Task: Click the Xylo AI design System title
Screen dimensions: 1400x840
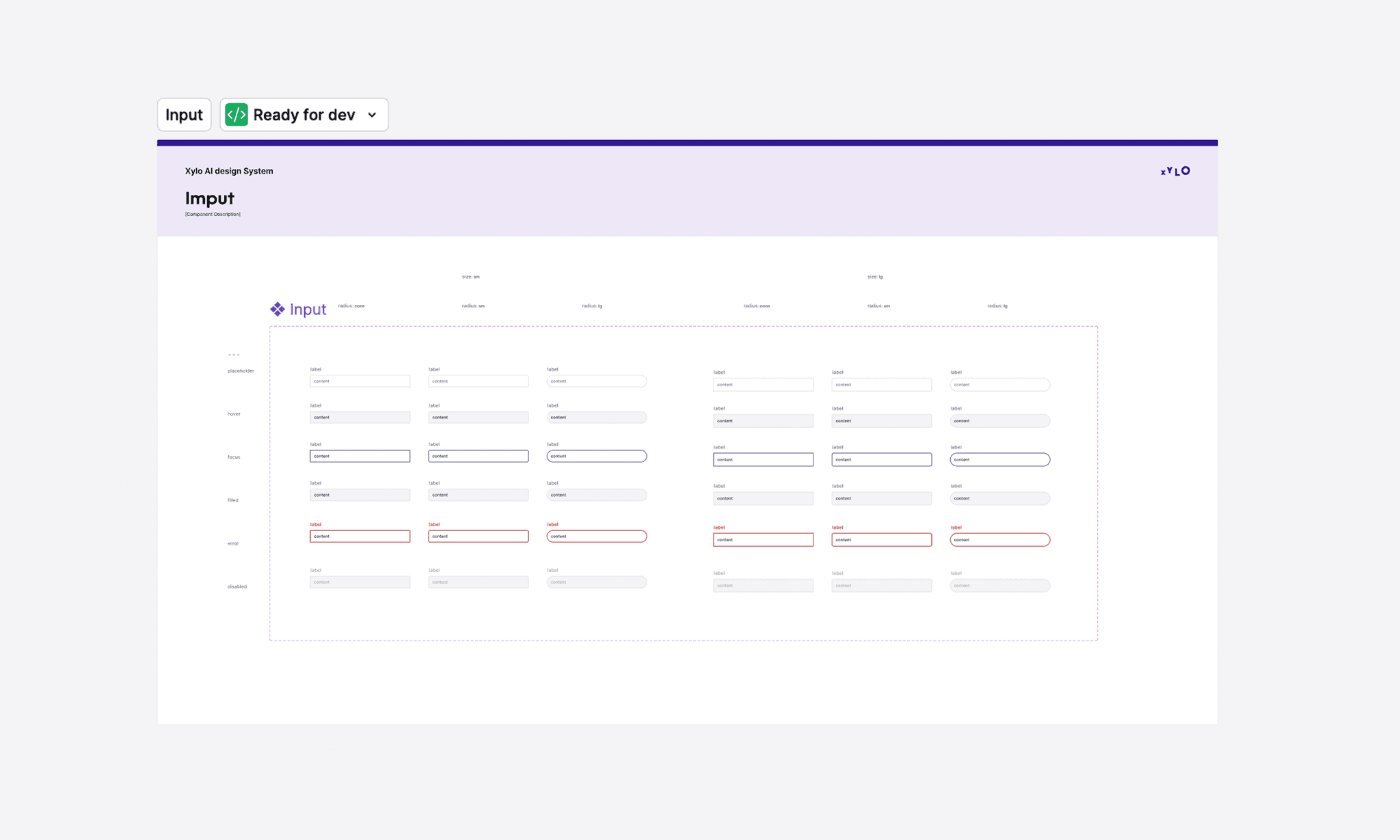Action: pos(229,171)
